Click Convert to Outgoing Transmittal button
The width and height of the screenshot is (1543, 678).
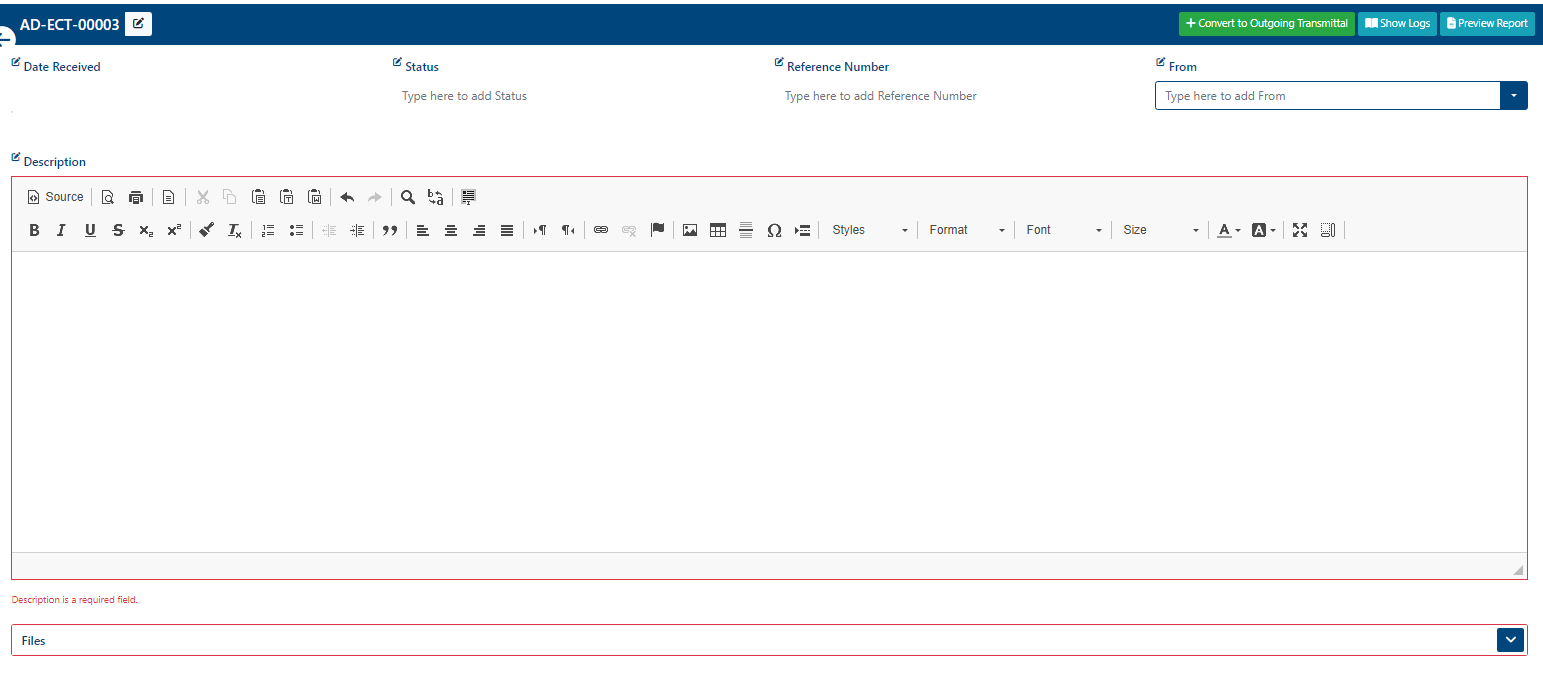(x=1267, y=23)
